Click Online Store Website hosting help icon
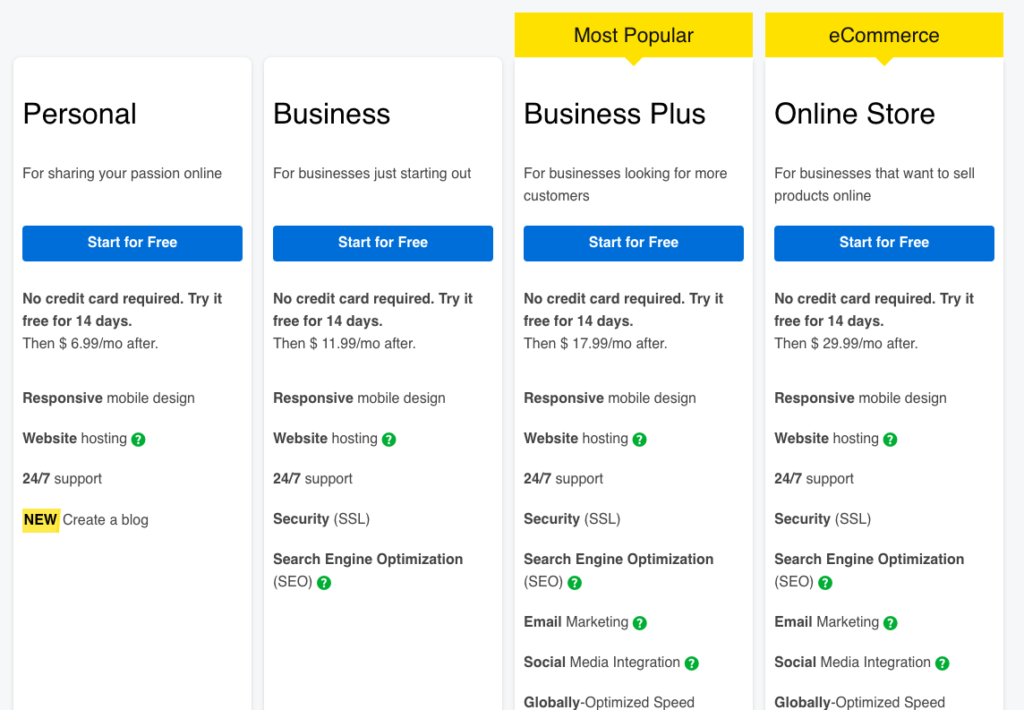 tap(890, 439)
